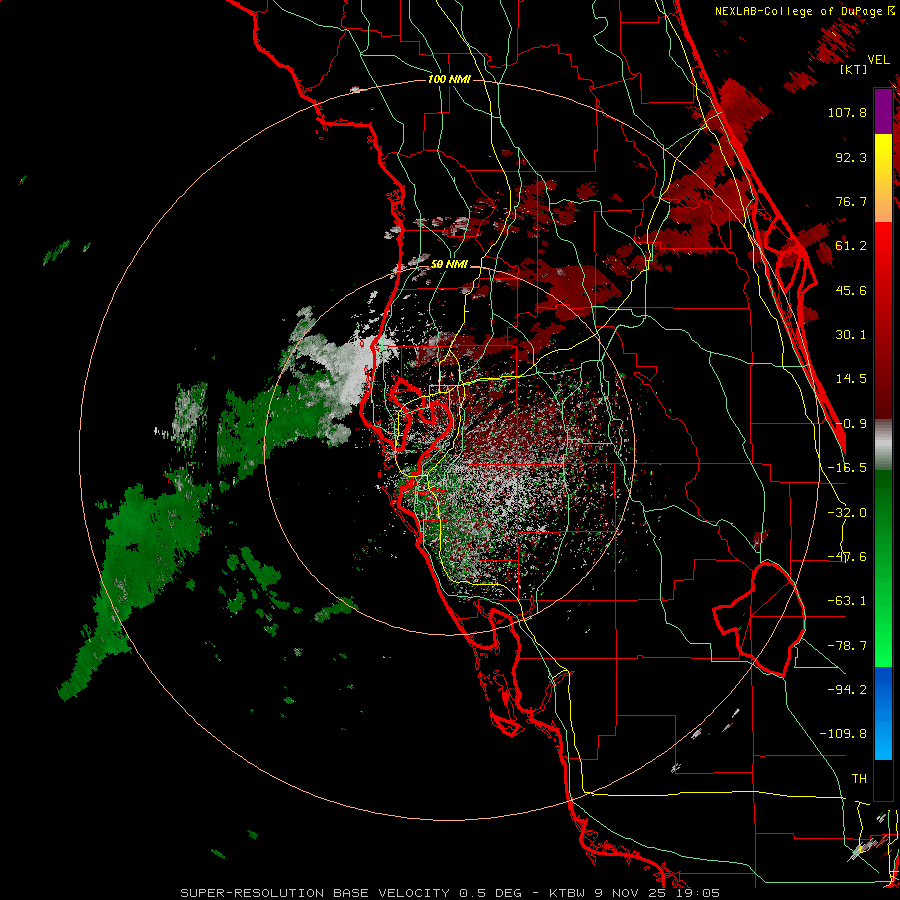The width and height of the screenshot is (900, 900).
Task: Select the 45.6 value on velocity scale
Action: coord(851,290)
